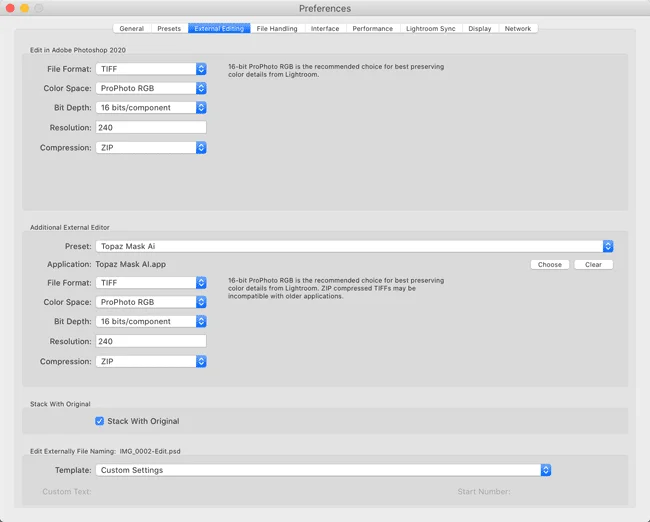This screenshot has width=650, height=522.
Task: Open the Template Custom Settings dropdown
Action: (323, 470)
